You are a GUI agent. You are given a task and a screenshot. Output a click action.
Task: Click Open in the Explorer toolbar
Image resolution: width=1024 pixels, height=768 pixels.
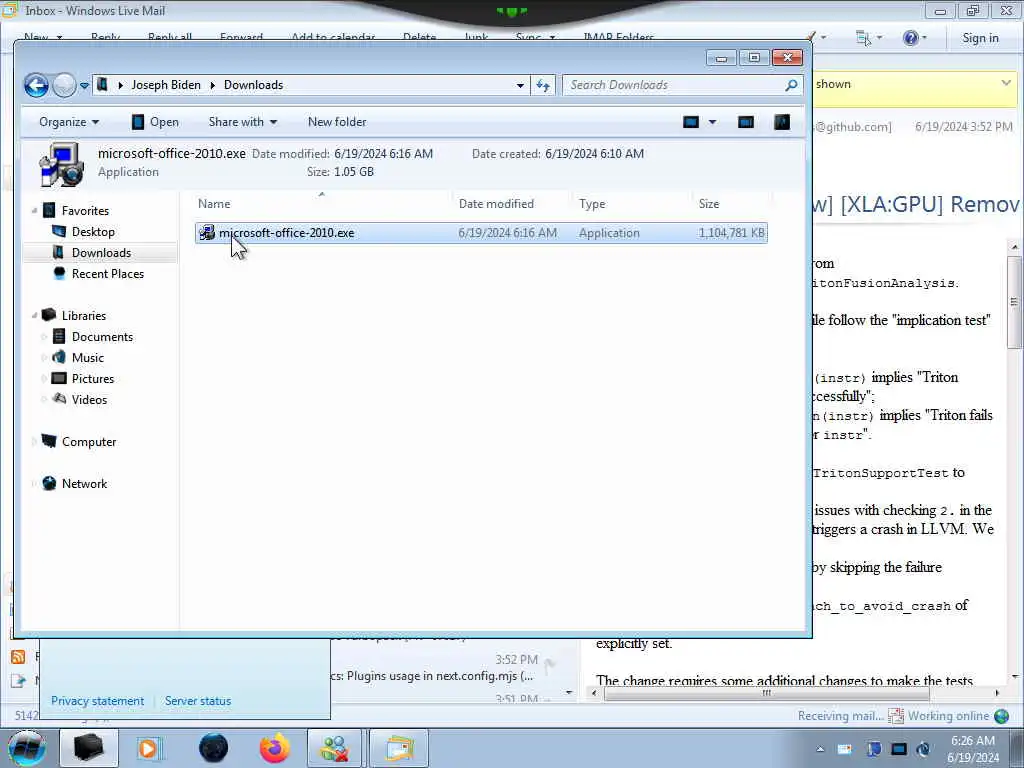pyautogui.click(x=155, y=122)
